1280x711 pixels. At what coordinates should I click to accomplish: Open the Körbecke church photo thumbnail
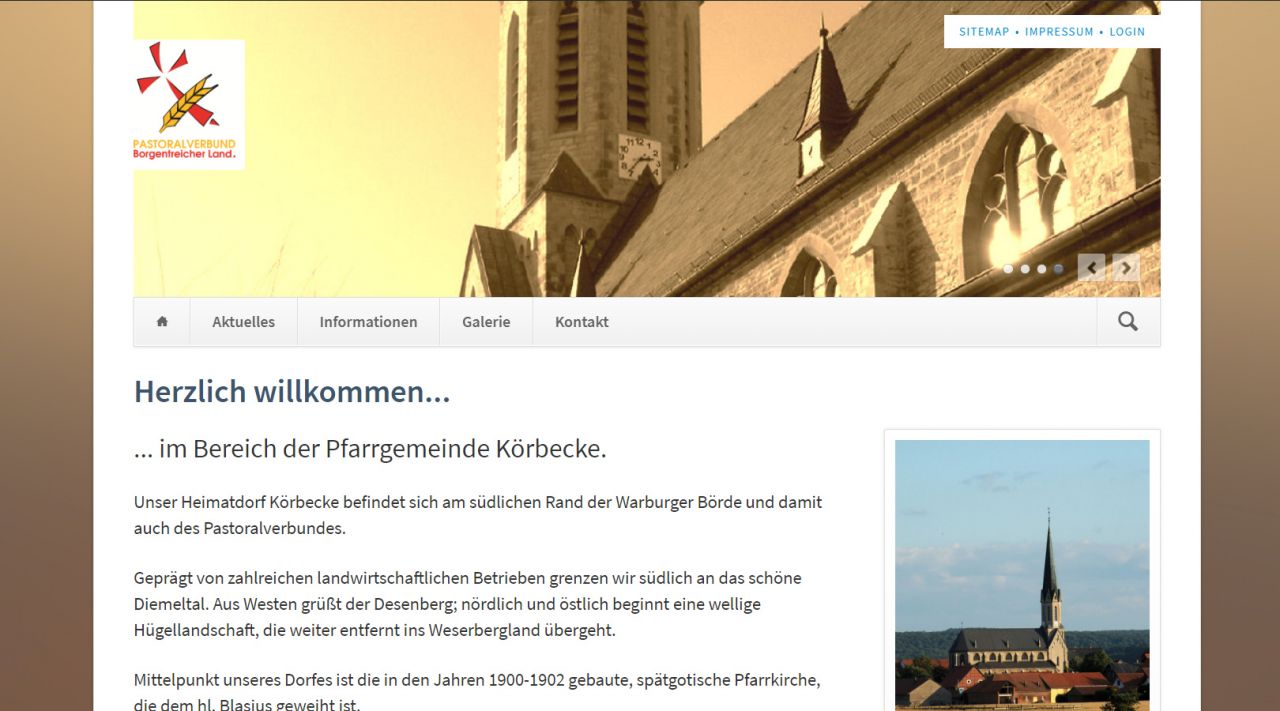pos(1022,575)
